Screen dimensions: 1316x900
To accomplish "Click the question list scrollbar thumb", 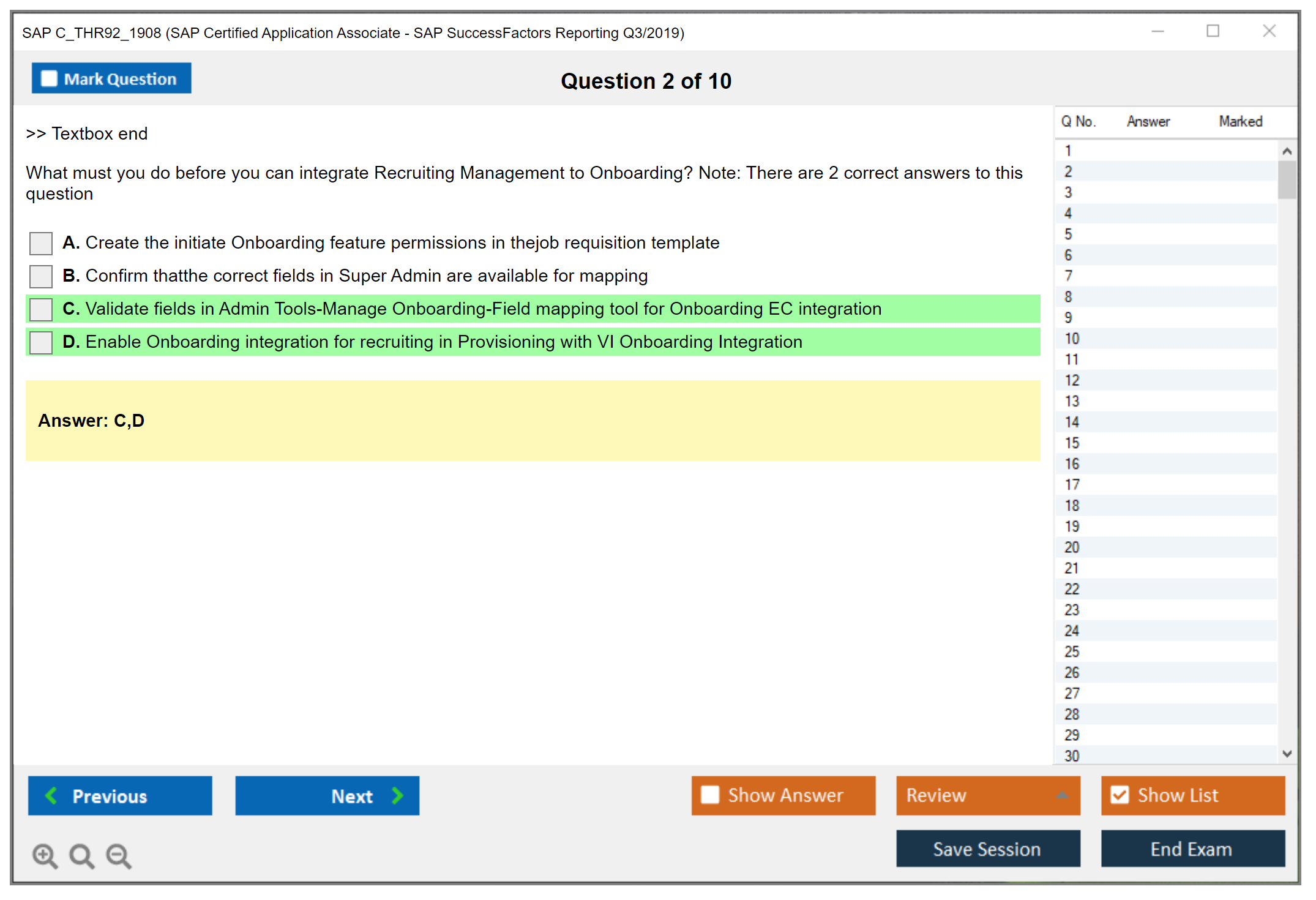I will [1287, 179].
